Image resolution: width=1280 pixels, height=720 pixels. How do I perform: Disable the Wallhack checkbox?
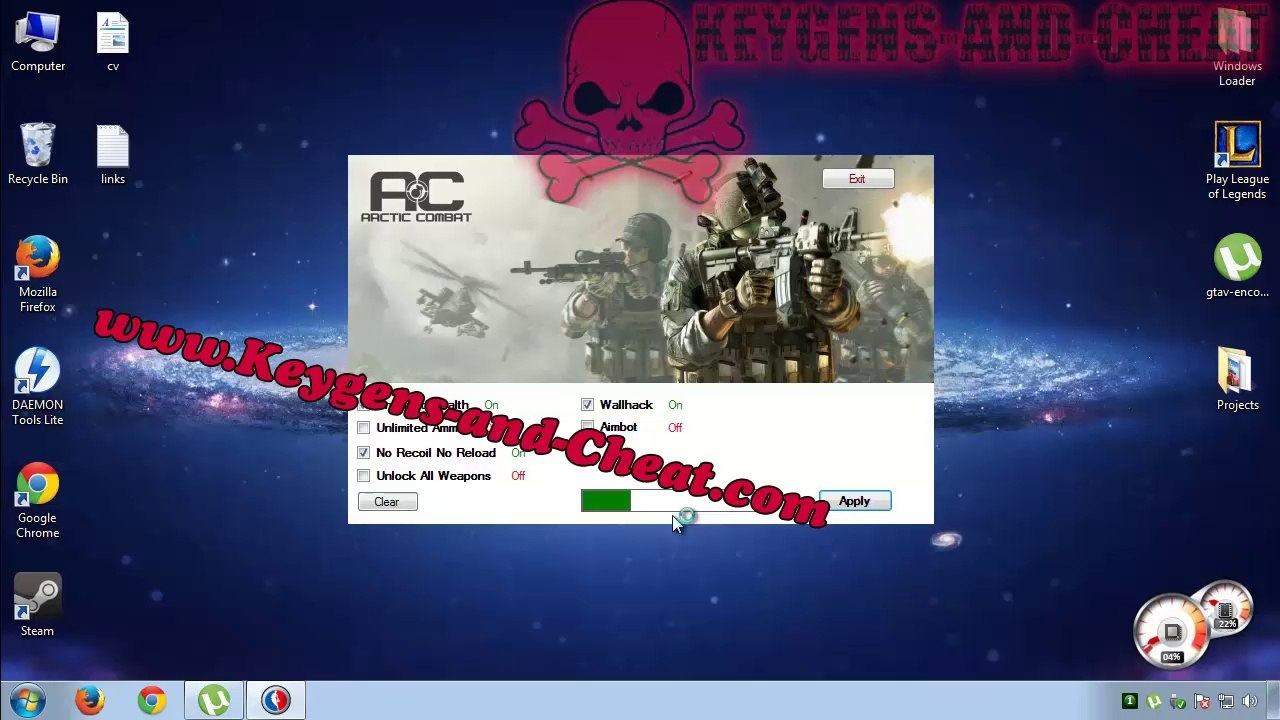click(587, 405)
